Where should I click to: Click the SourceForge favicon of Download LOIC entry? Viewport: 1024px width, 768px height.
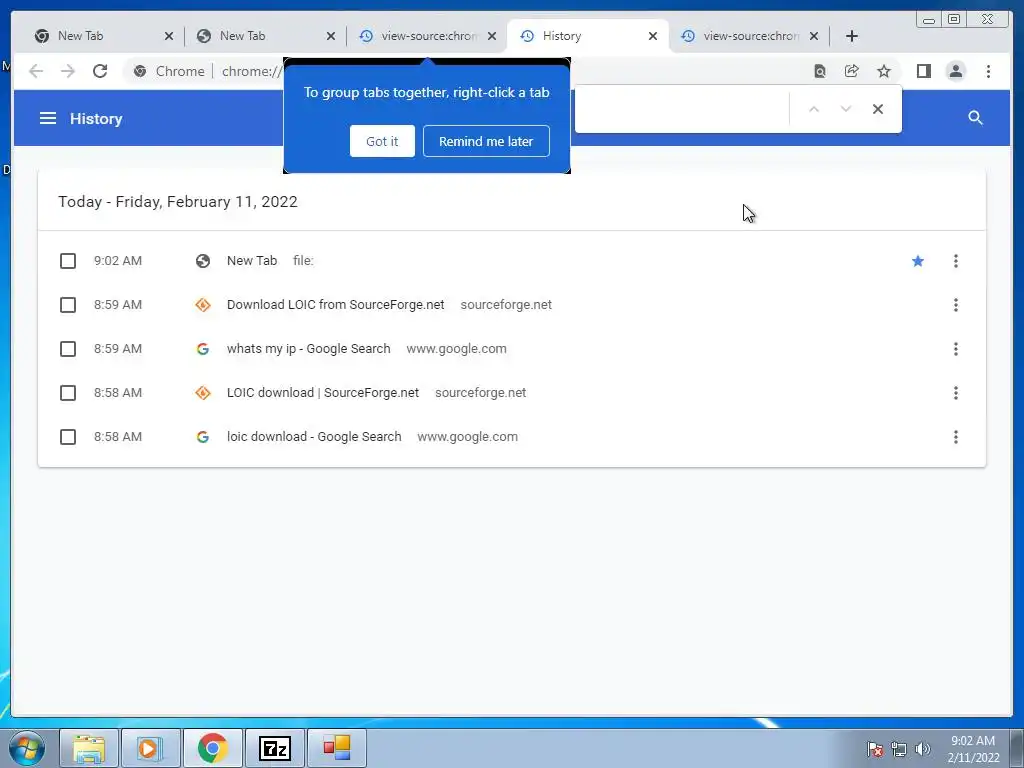click(203, 305)
